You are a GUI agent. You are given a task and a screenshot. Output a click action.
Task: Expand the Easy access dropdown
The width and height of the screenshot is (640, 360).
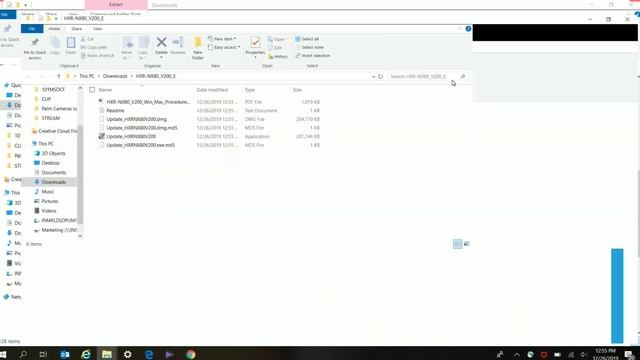pos(239,47)
